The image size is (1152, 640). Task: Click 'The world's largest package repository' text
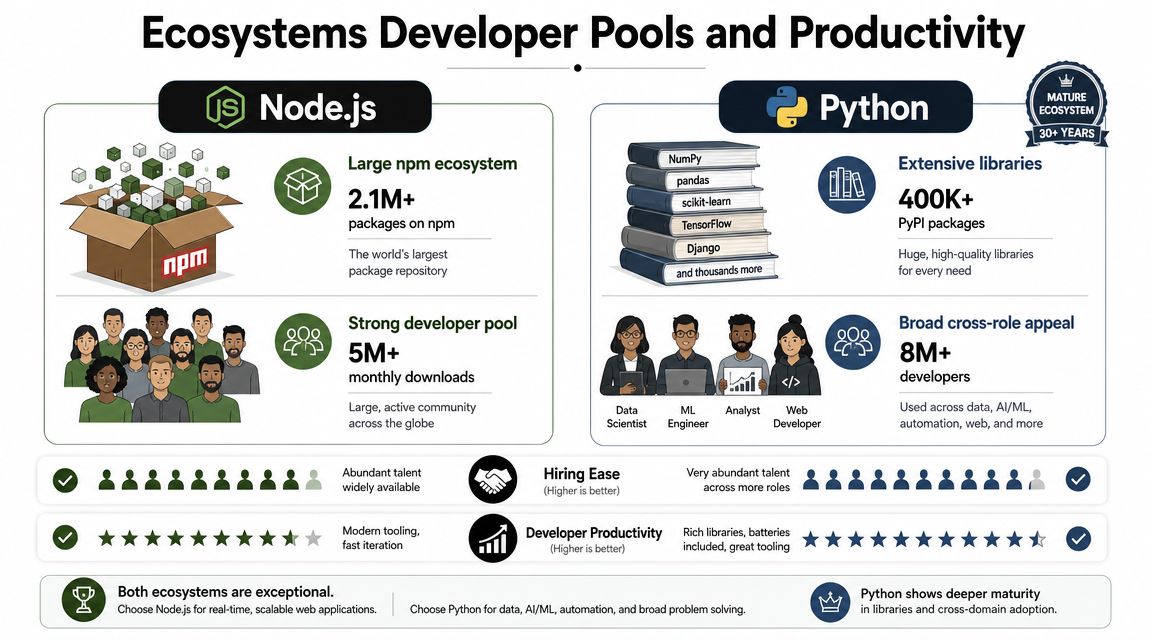tap(397, 262)
